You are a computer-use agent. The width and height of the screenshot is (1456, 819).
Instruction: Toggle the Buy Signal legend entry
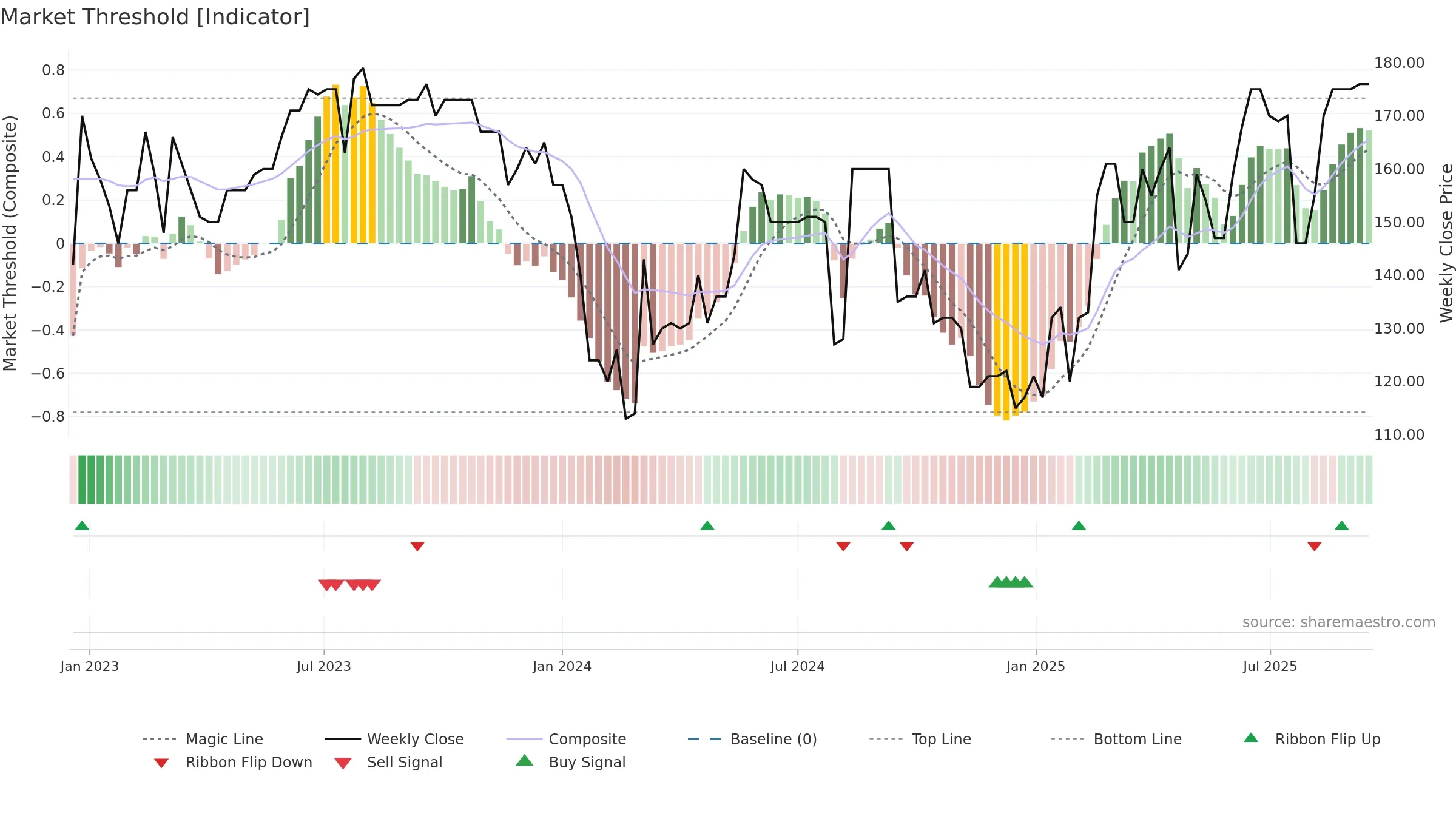pos(570,762)
